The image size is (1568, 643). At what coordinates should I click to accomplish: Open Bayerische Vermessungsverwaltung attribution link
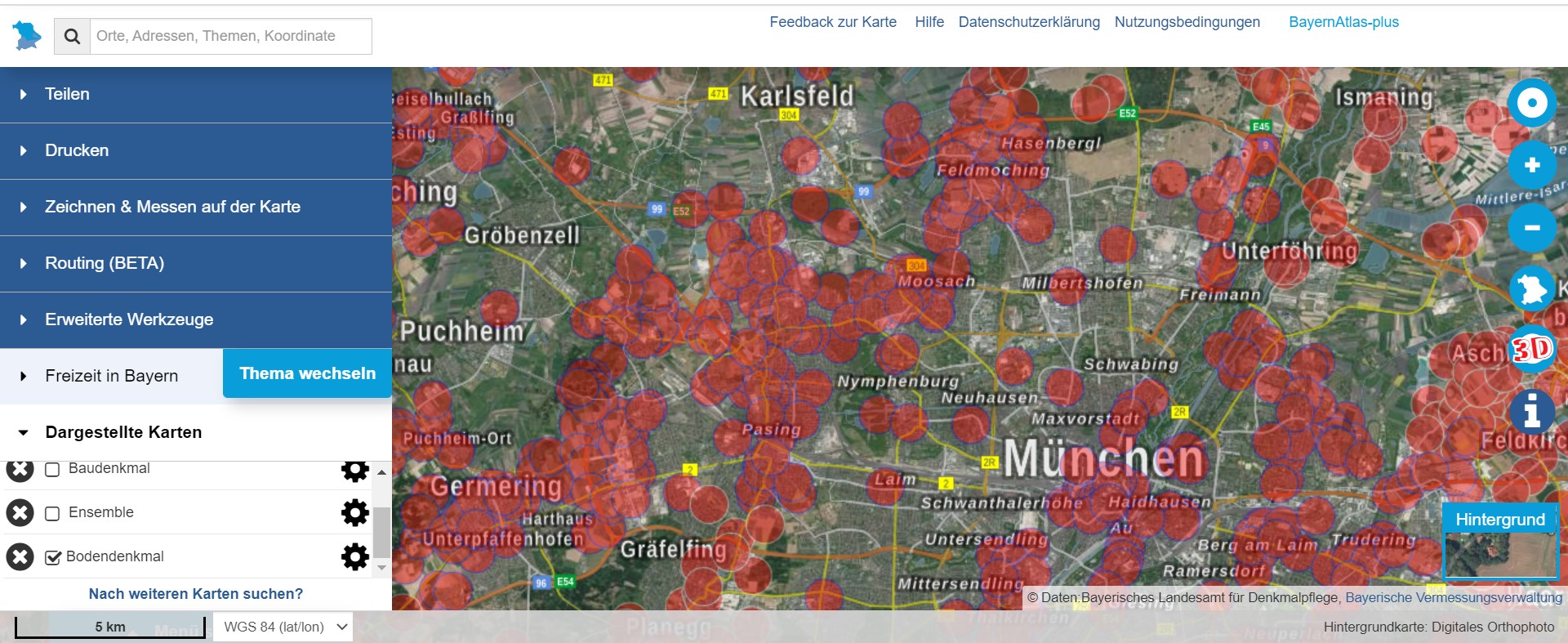point(1454,597)
